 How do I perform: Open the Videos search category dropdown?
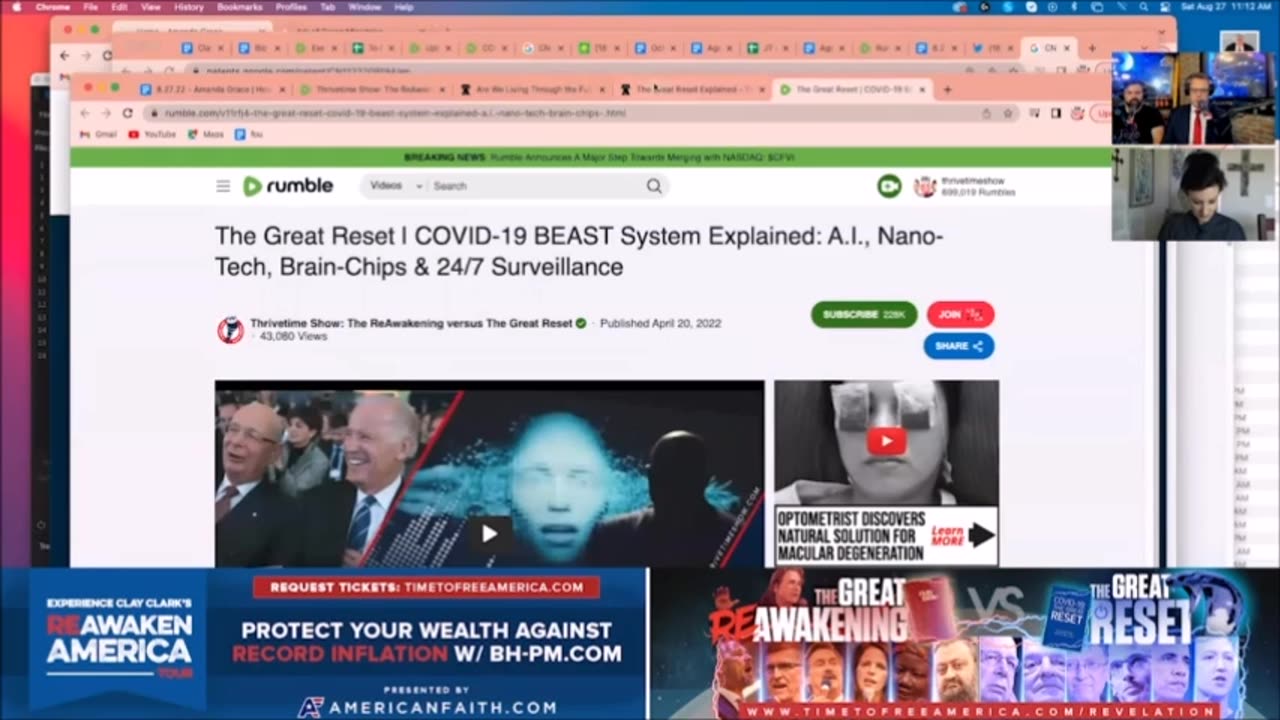396,186
